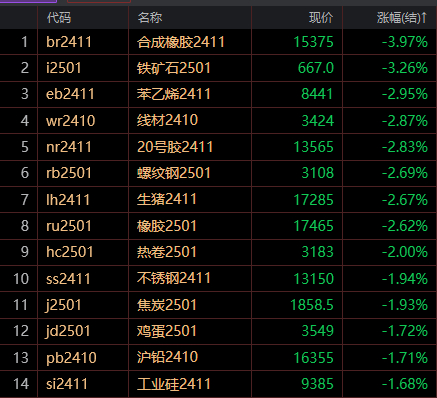437x398 pixels.
Task: Click the 代码 column header
Action: [59, 17]
